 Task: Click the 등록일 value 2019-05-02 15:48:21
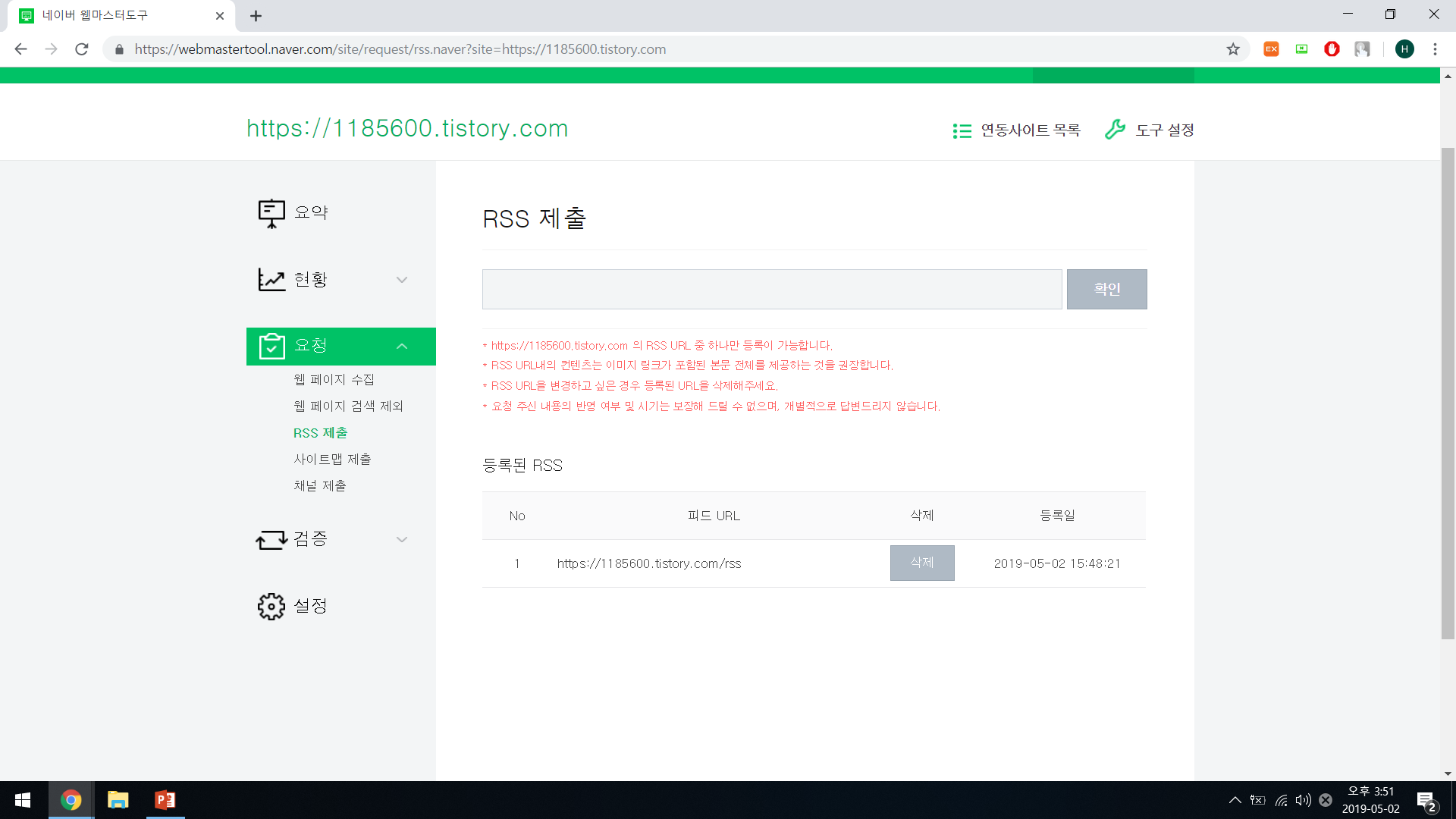[1057, 563]
